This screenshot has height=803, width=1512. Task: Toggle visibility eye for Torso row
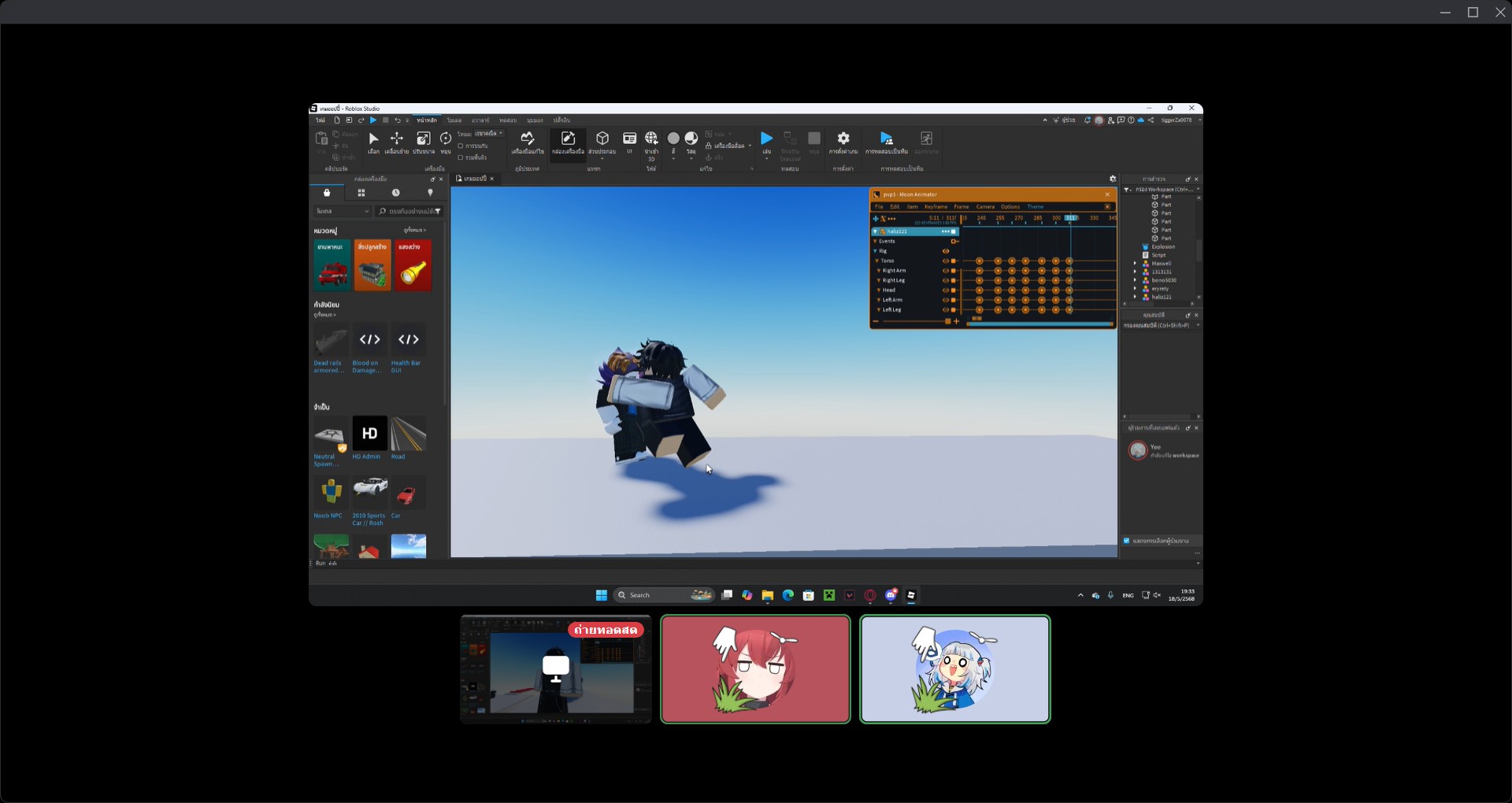tap(946, 261)
